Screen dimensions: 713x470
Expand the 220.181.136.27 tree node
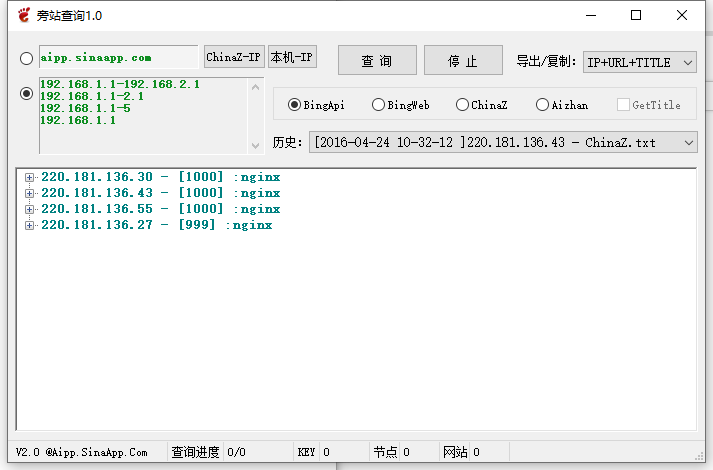[x=30, y=225]
